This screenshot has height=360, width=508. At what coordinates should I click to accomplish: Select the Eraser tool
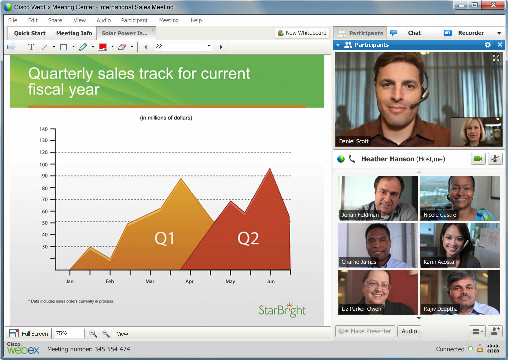pos(122,47)
